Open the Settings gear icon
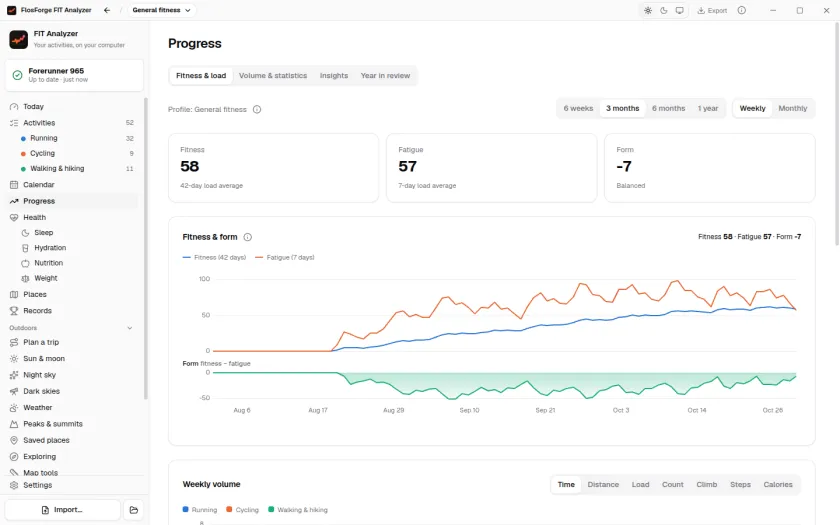 click(14, 485)
